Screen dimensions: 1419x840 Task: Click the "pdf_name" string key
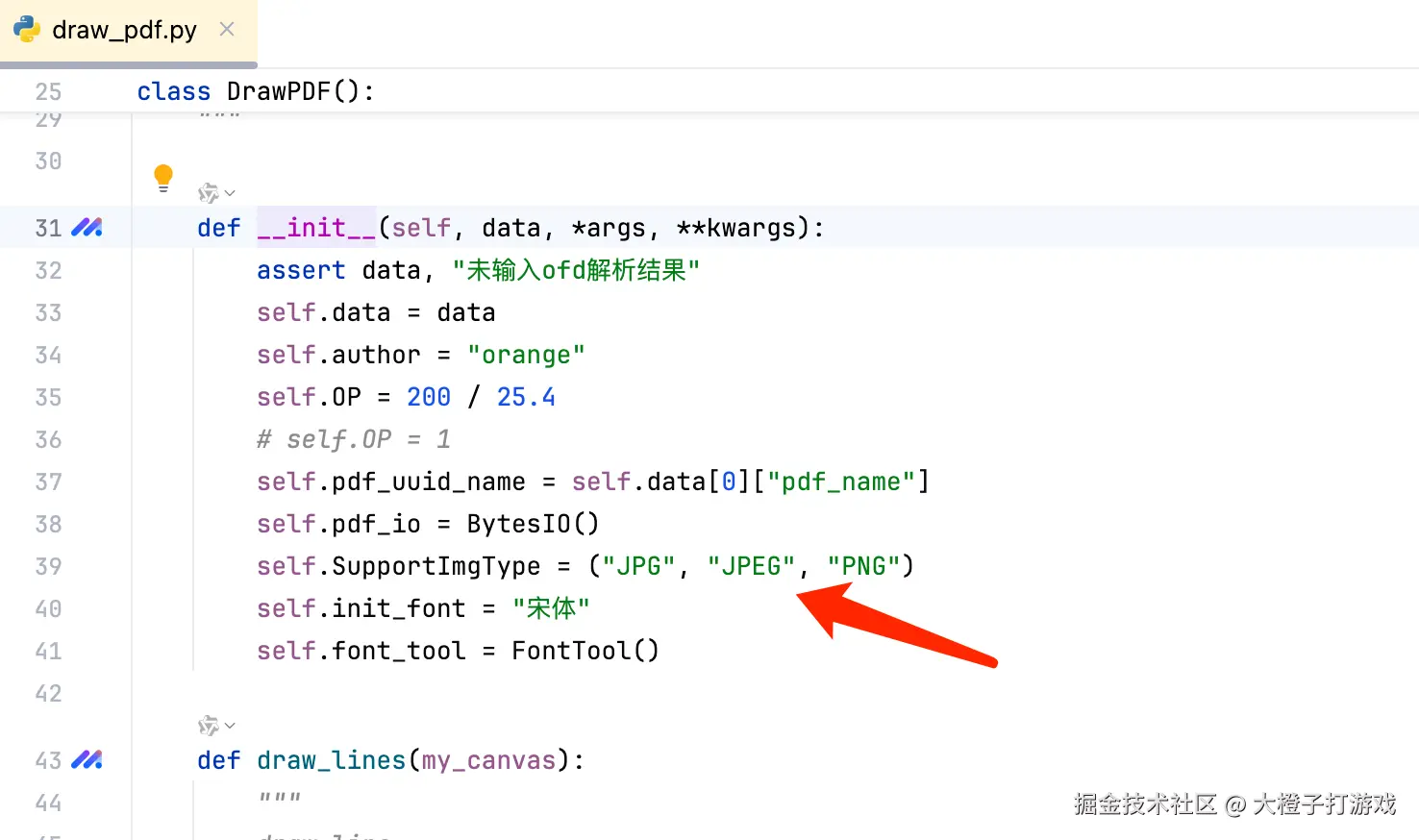(841, 482)
